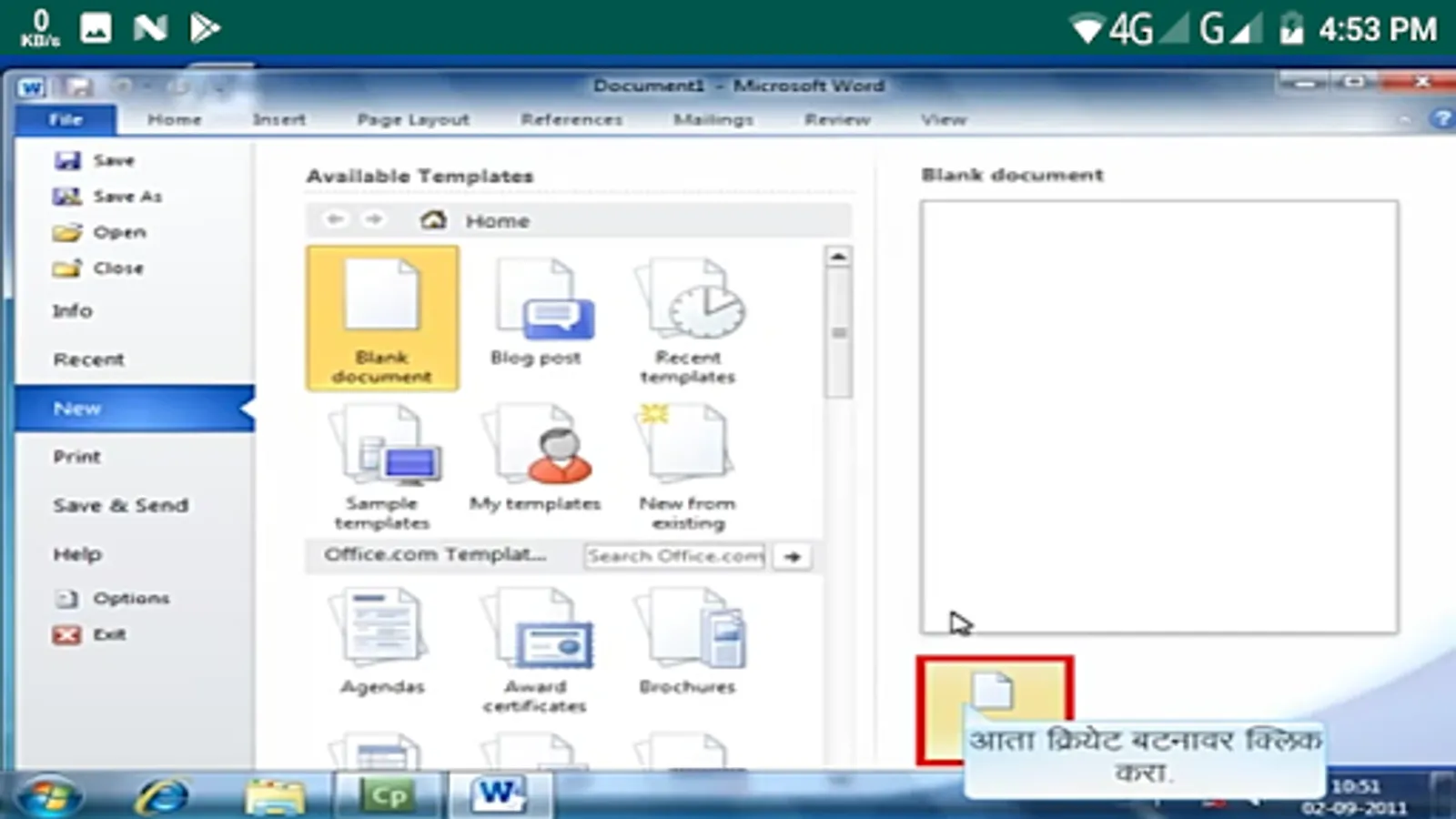Open the Info section
This screenshot has height=819, width=1456.
pyautogui.click(x=73, y=311)
